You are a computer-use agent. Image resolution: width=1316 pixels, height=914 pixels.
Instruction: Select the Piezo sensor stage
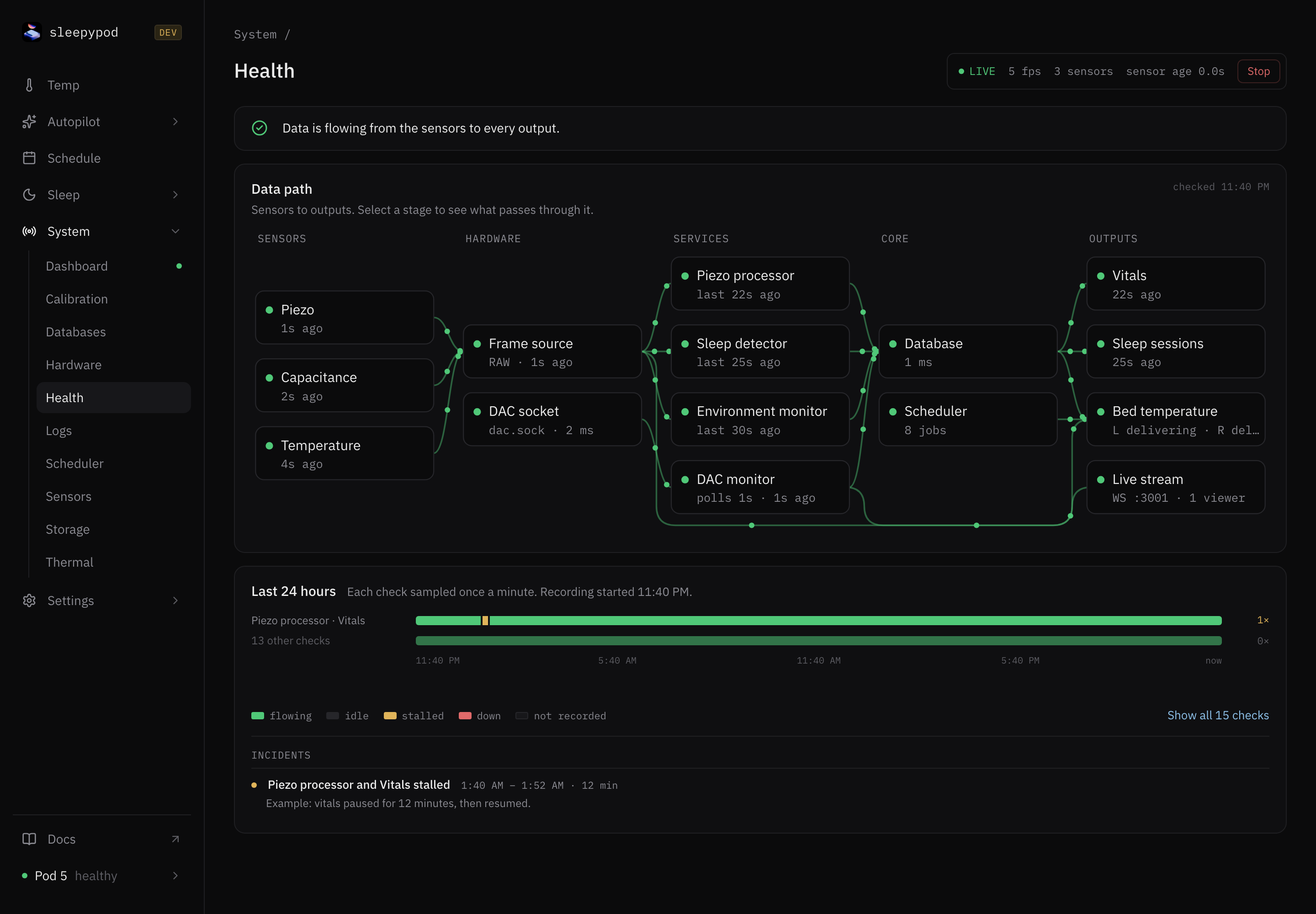click(x=344, y=318)
